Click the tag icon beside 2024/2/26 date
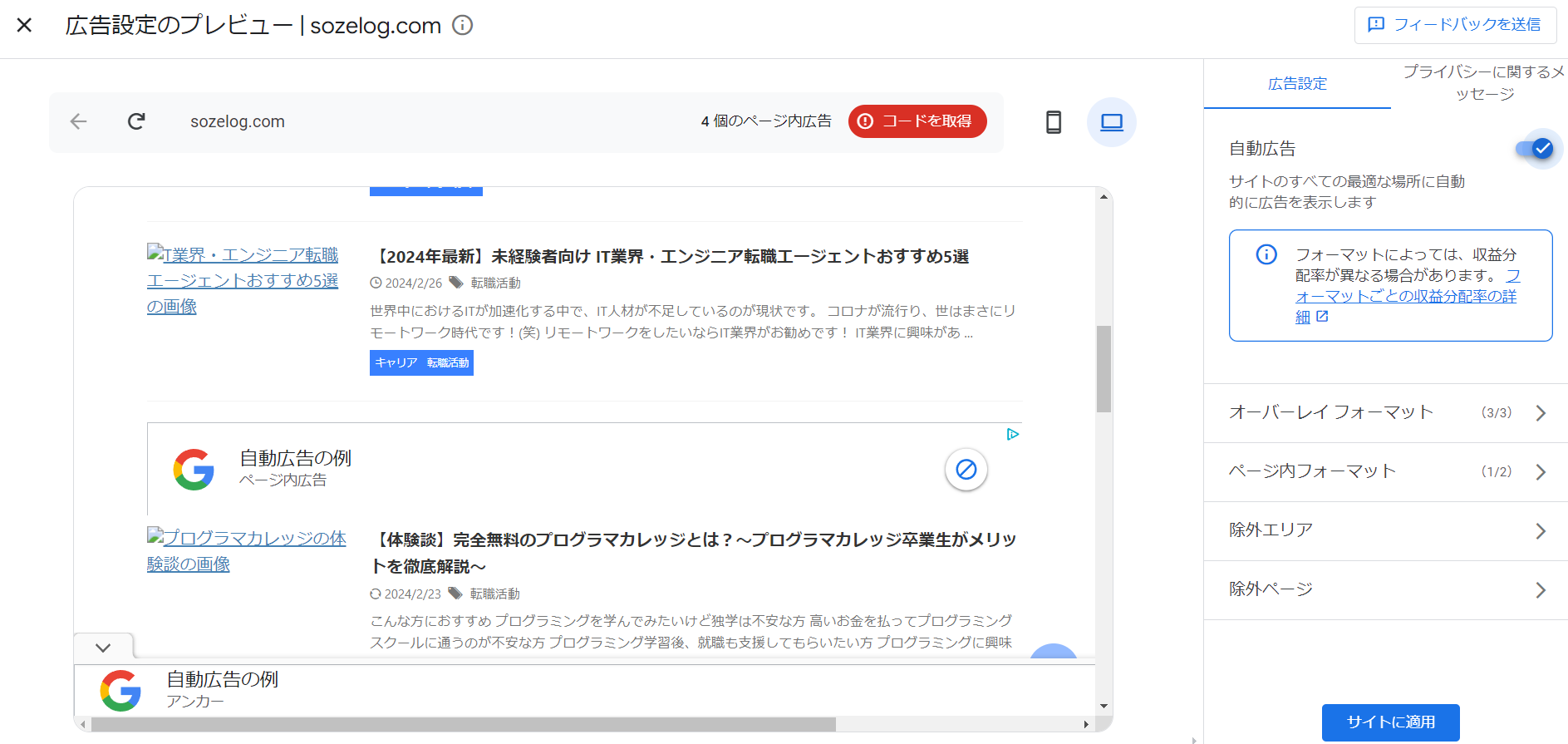1568x744 pixels. [455, 283]
